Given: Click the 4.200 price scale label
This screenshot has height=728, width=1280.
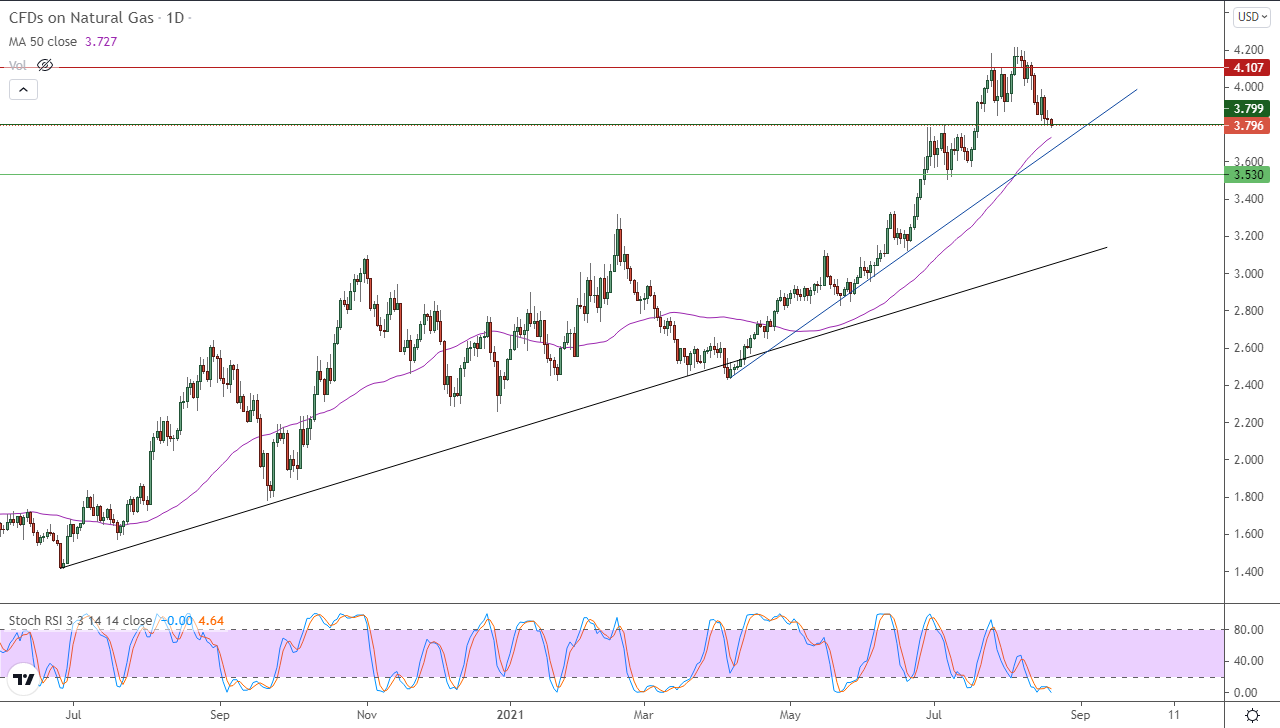Looking at the screenshot, I should (x=1248, y=49).
